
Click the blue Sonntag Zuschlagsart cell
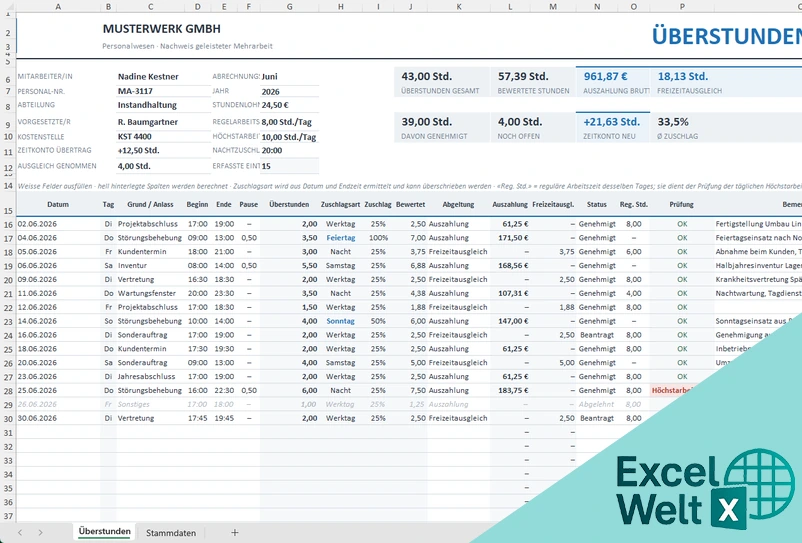[x=341, y=321]
